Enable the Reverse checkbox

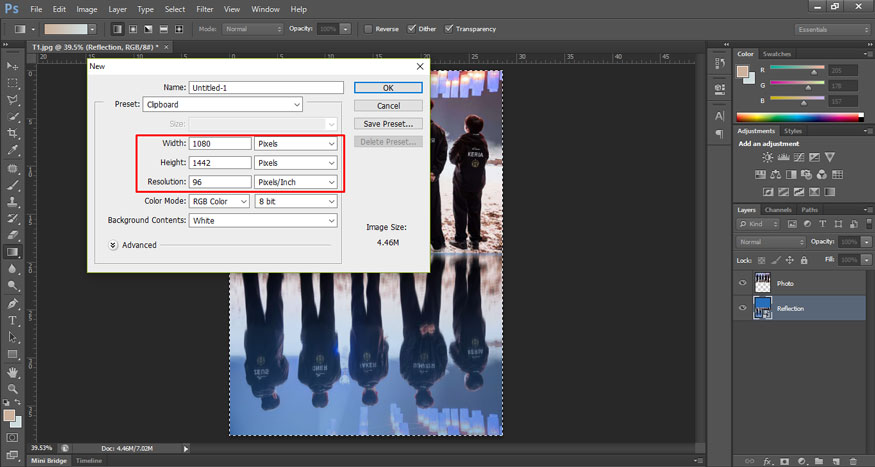370,29
